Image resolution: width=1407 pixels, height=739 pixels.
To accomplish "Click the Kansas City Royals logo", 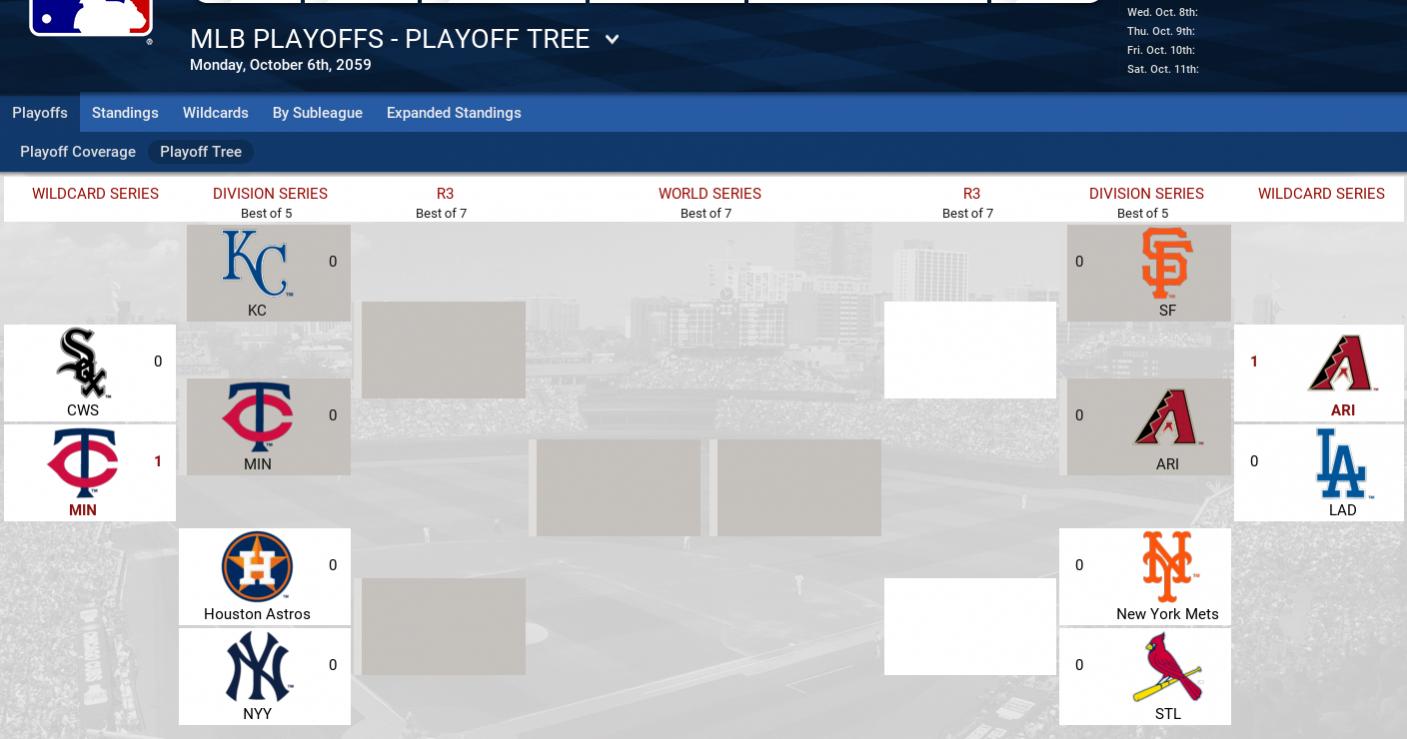I will click(257, 263).
